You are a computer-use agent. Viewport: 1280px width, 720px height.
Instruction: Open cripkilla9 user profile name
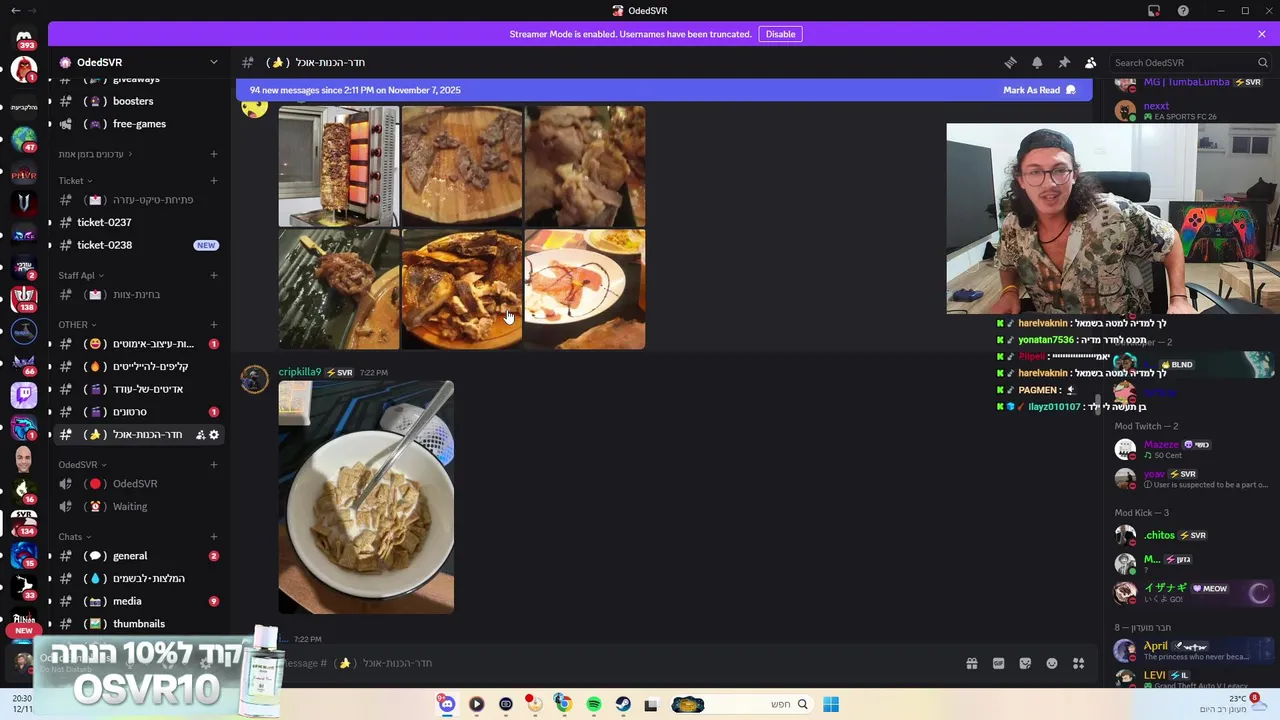click(x=300, y=372)
